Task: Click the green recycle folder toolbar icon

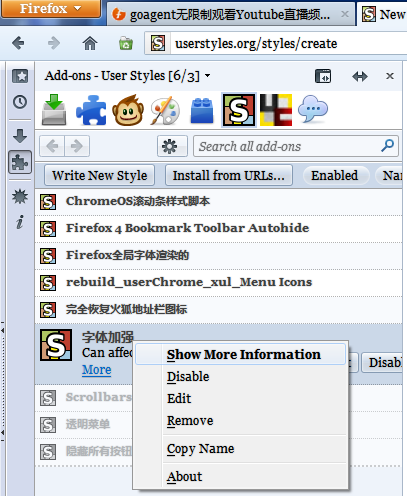Action: click(126, 43)
